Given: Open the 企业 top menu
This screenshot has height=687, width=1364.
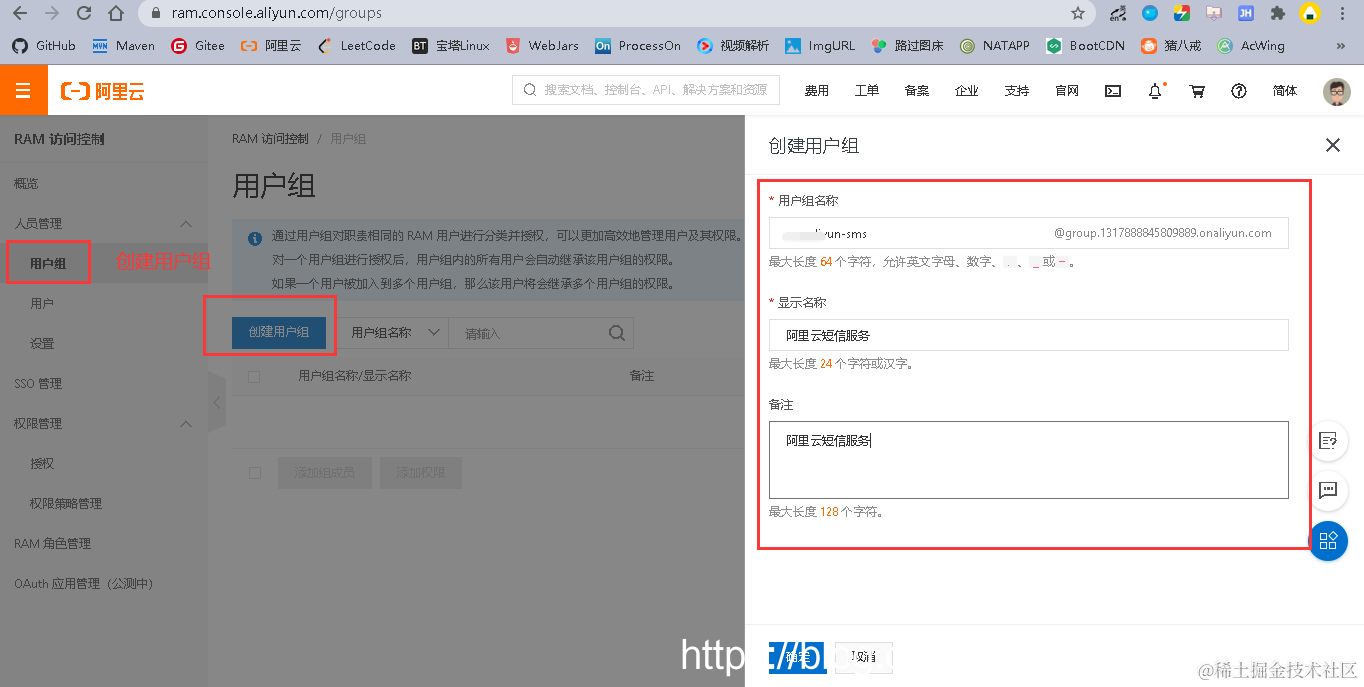Looking at the screenshot, I should click(x=967, y=91).
